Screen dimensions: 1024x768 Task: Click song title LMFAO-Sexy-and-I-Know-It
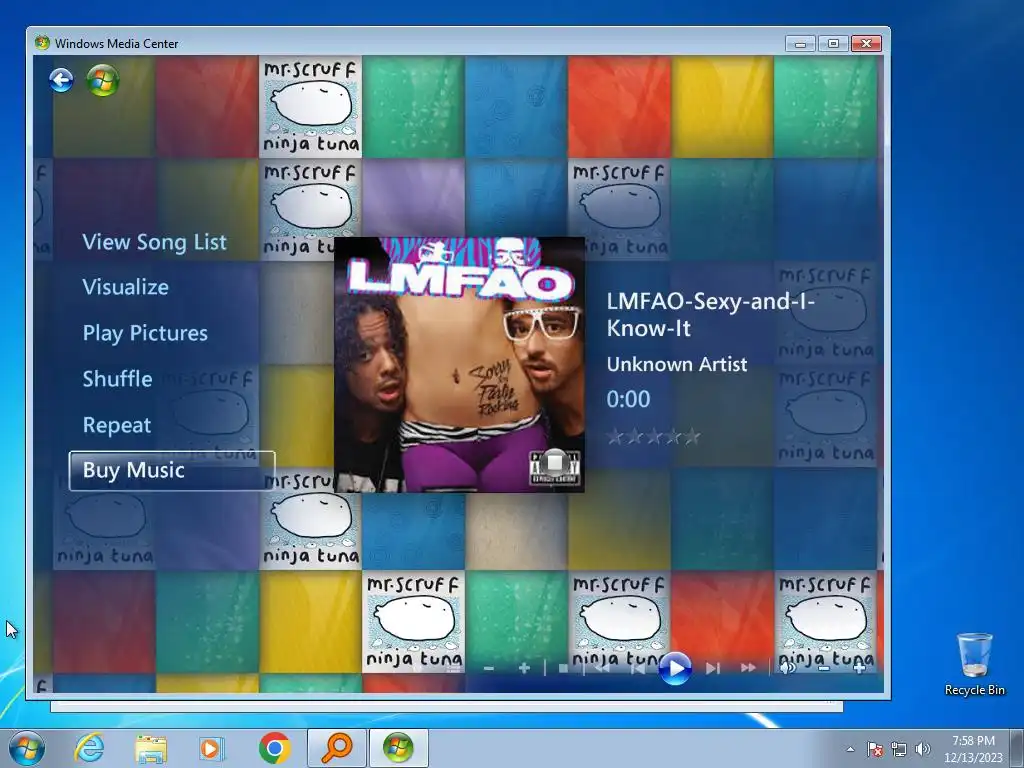point(711,314)
